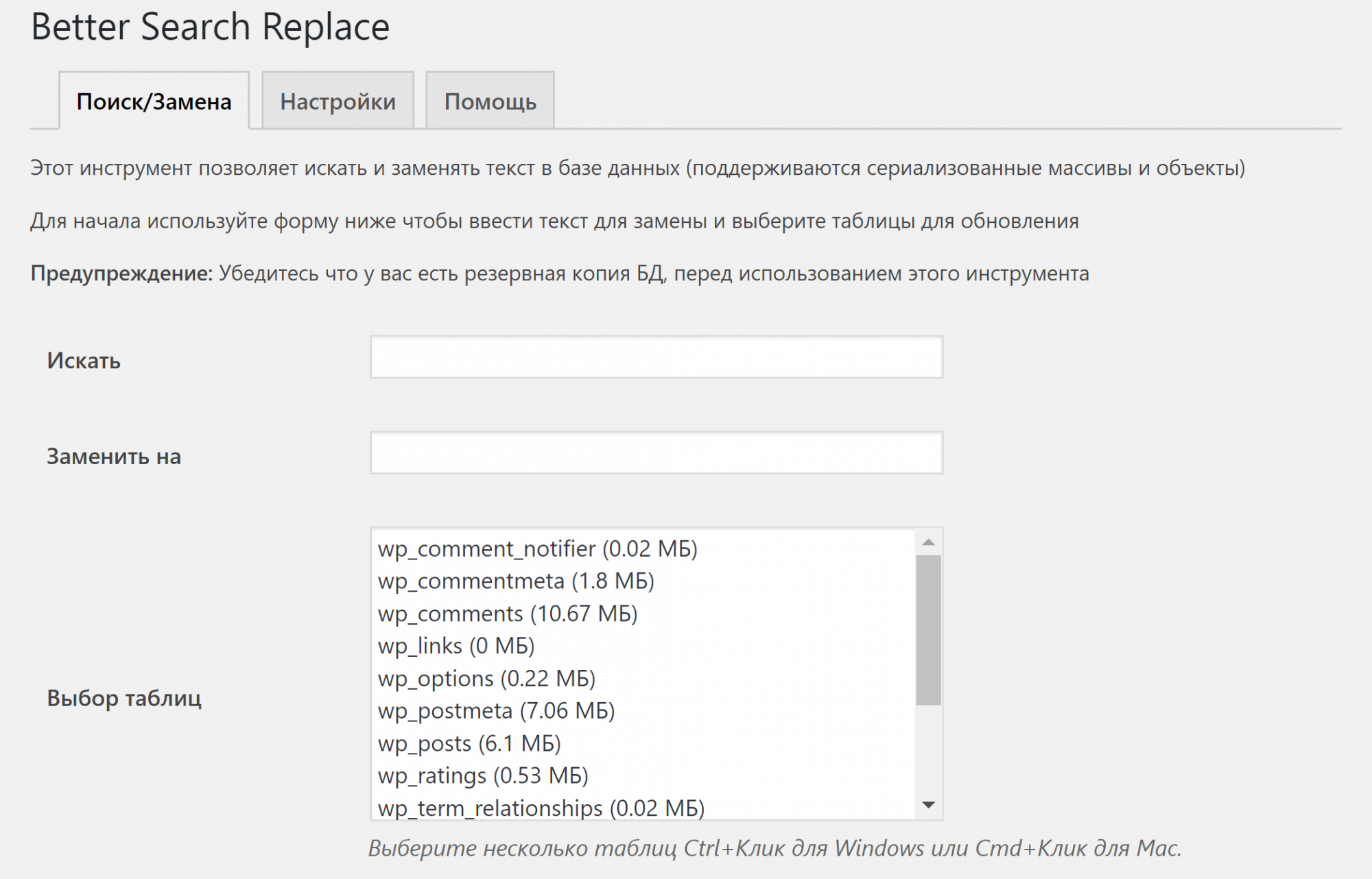
Task: Pick wp_ratings (0.53 МБ) from list
Action: click(x=483, y=775)
